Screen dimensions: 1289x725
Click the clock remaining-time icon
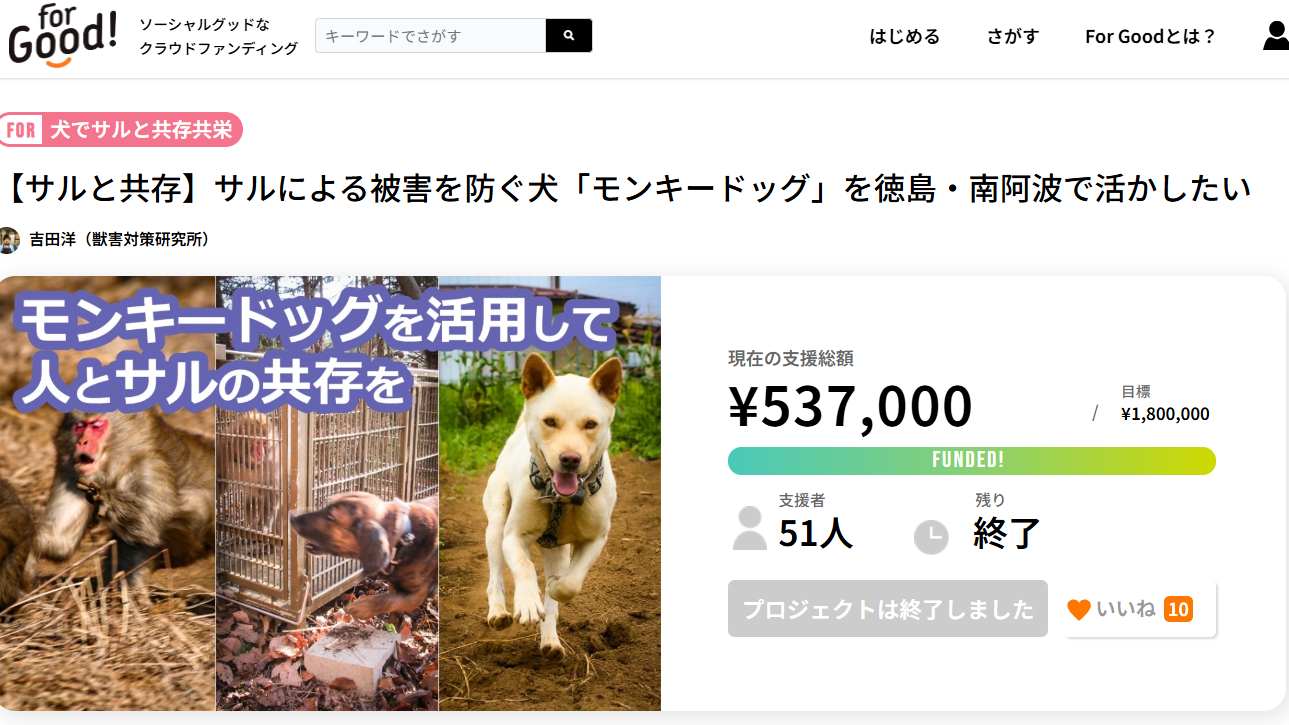(930, 537)
